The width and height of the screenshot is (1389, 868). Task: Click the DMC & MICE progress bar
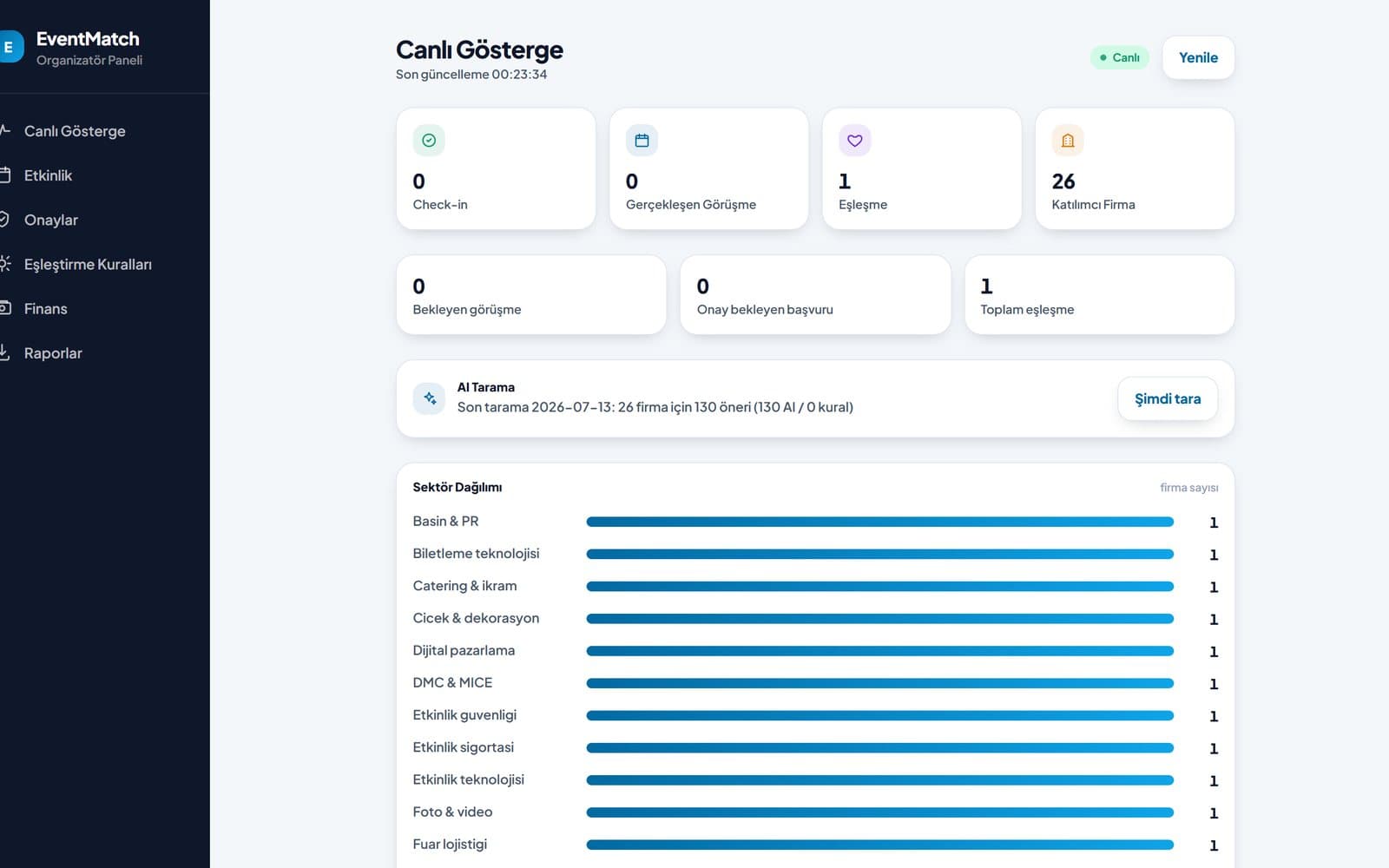879,683
